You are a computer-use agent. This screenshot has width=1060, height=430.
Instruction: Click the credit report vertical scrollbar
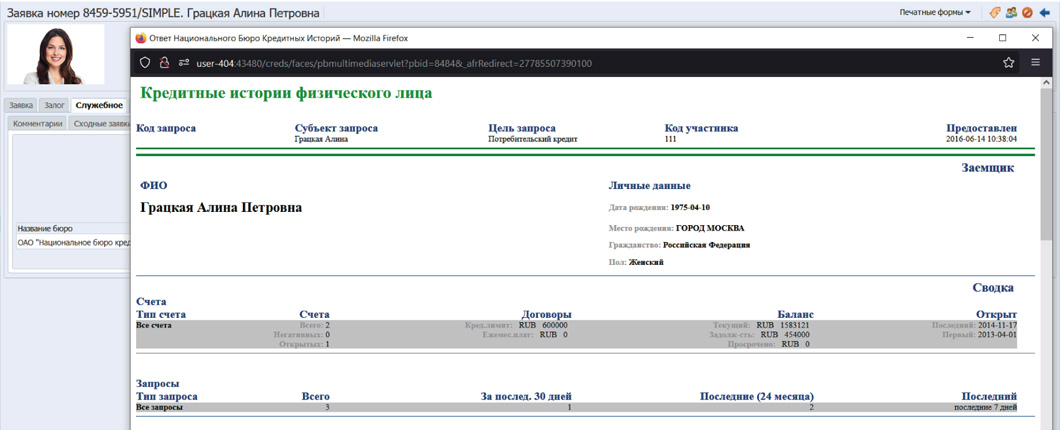click(1046, 200)
